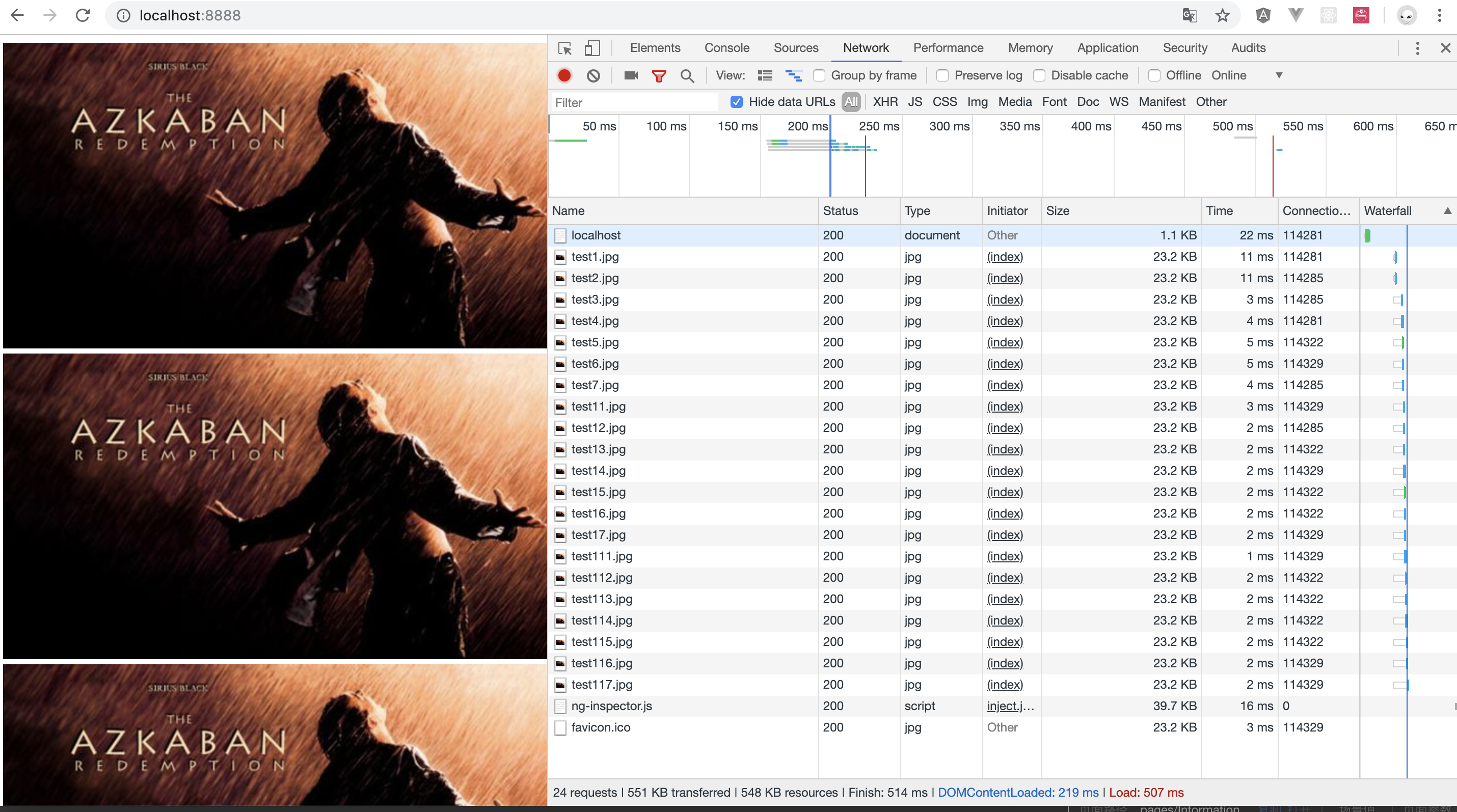Open the Online throttling dropdown arrow
This screenshot has width=1457, height=812.
coord(1279,75)
